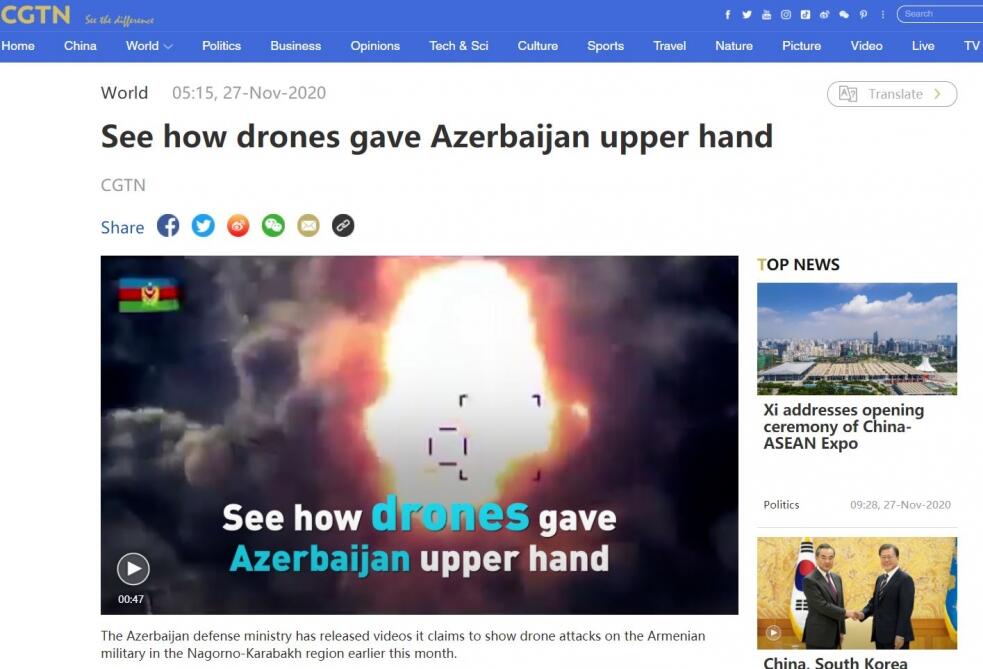Click the Search input field
Viewport: 983px width, 669px height.
click(940, 14)
